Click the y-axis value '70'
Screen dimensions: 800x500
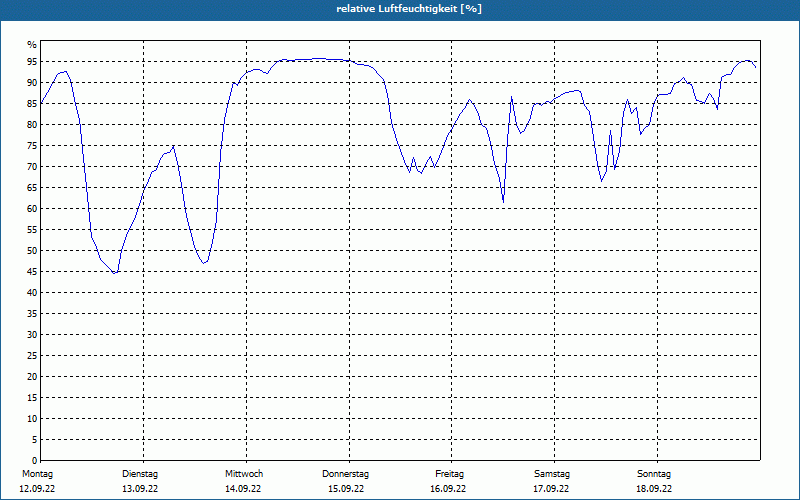point(32,167)
